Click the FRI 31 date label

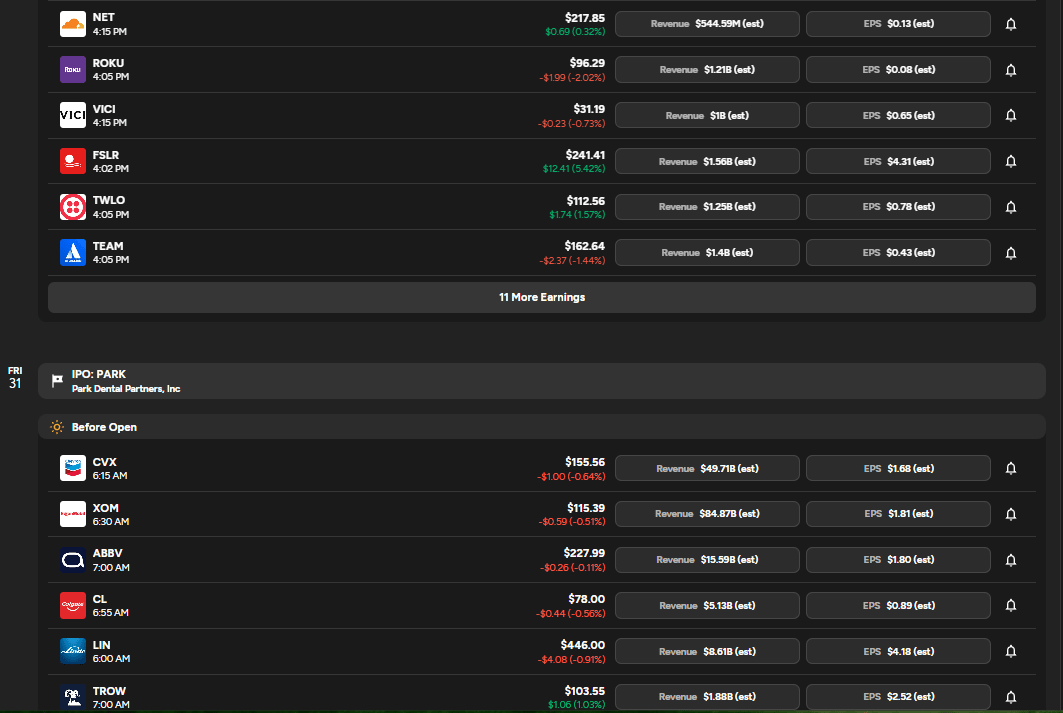[15, 378]
